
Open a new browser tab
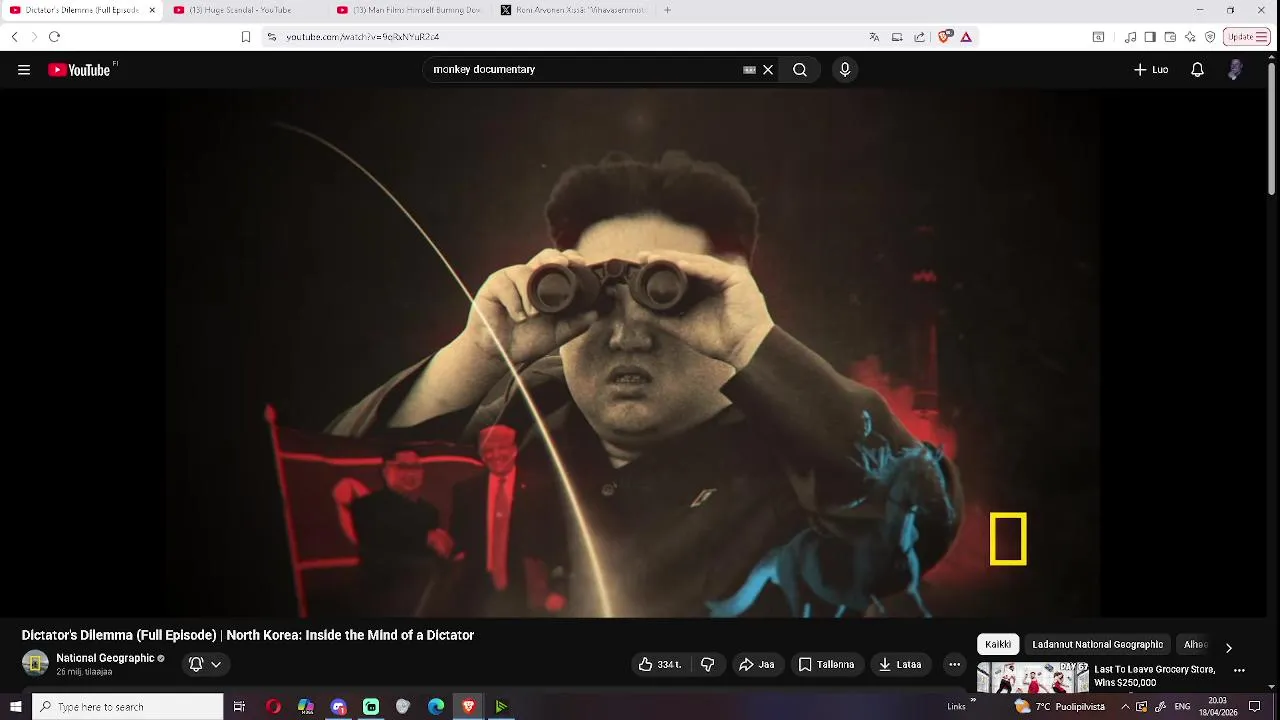pyautogui.click(x=667, y=10)
